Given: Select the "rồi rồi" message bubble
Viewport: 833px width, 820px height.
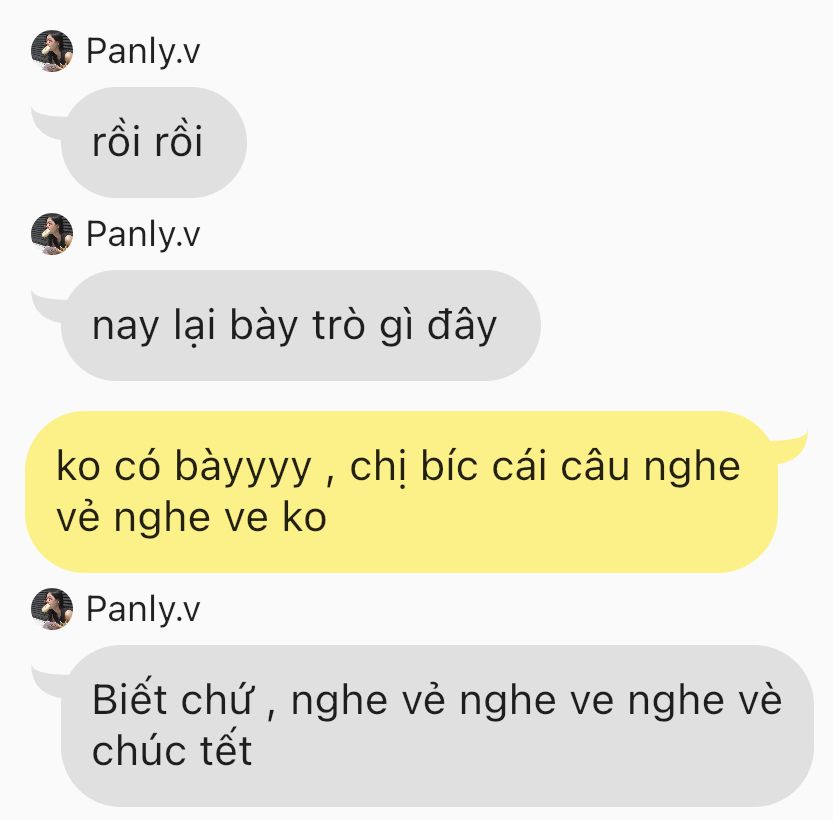Looking at the screenshot, I should (x=154, y=142).
